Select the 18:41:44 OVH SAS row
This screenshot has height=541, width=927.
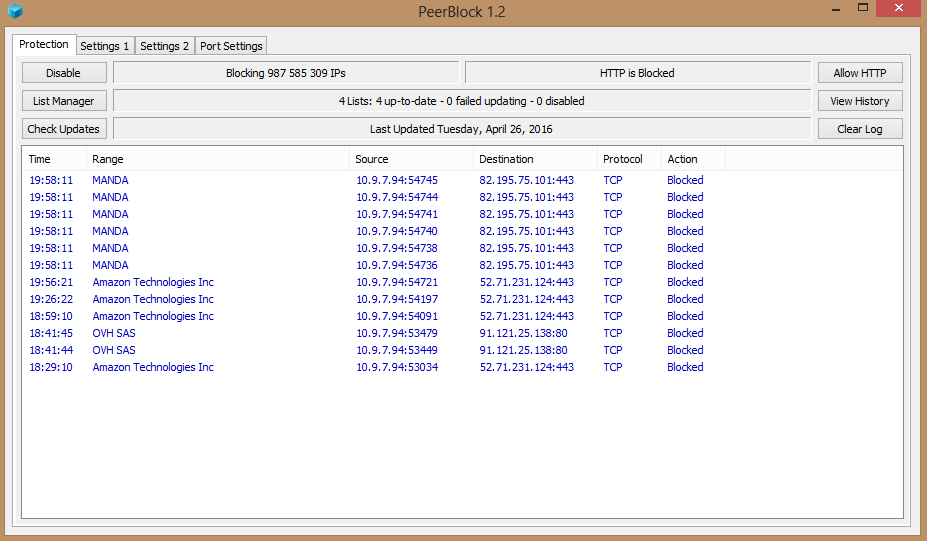point(462,351)
